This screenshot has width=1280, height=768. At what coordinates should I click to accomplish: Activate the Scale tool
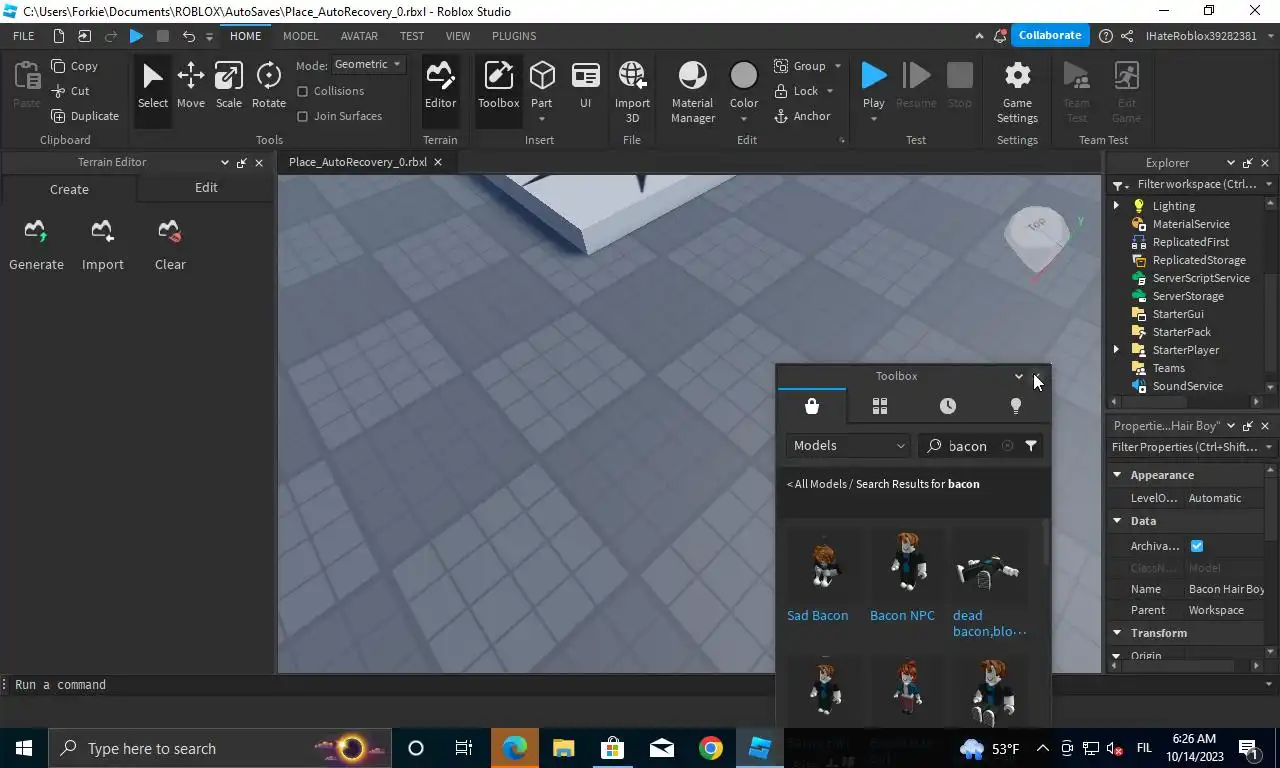click(x=229, y=86)
